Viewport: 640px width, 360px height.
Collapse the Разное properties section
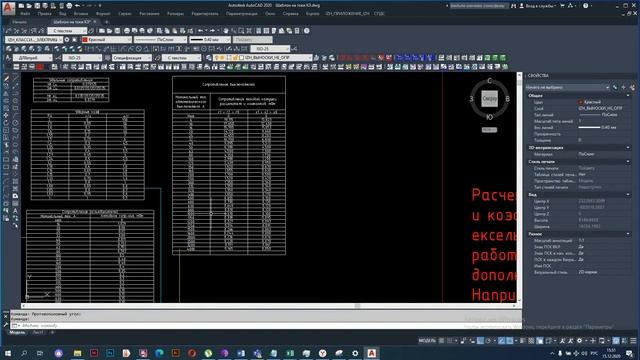[x=628, y=234]
